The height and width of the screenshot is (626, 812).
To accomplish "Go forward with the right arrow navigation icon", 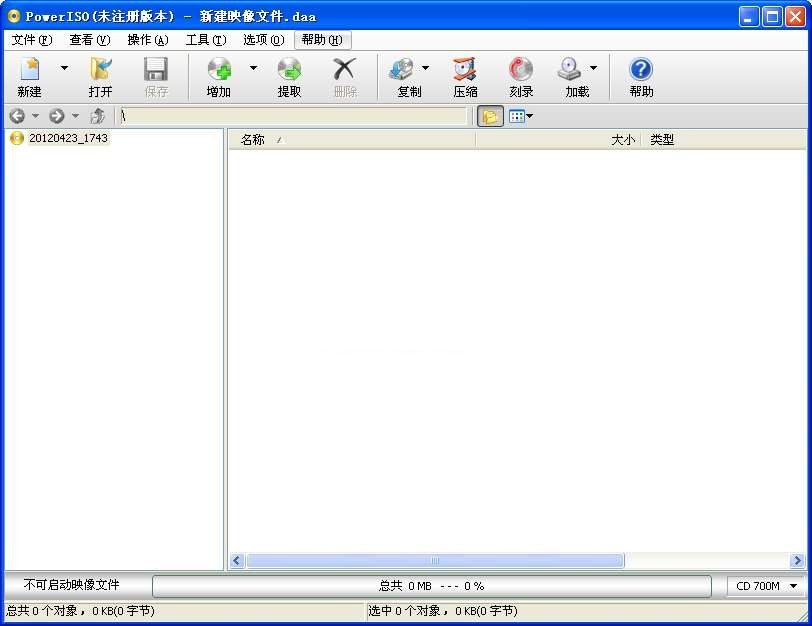I will tap(56, 116).
